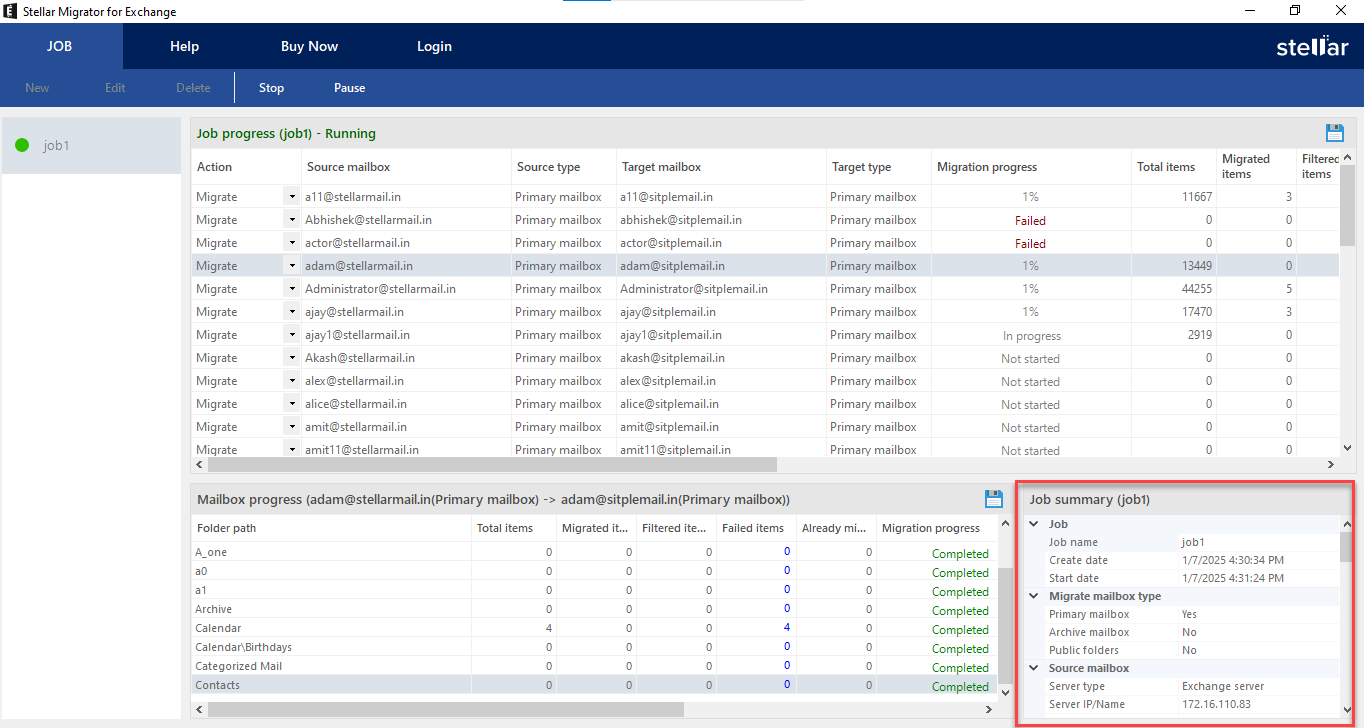
Task: Select the Contacts folder row
Action: pyautogui.click(x=594, y=685)
